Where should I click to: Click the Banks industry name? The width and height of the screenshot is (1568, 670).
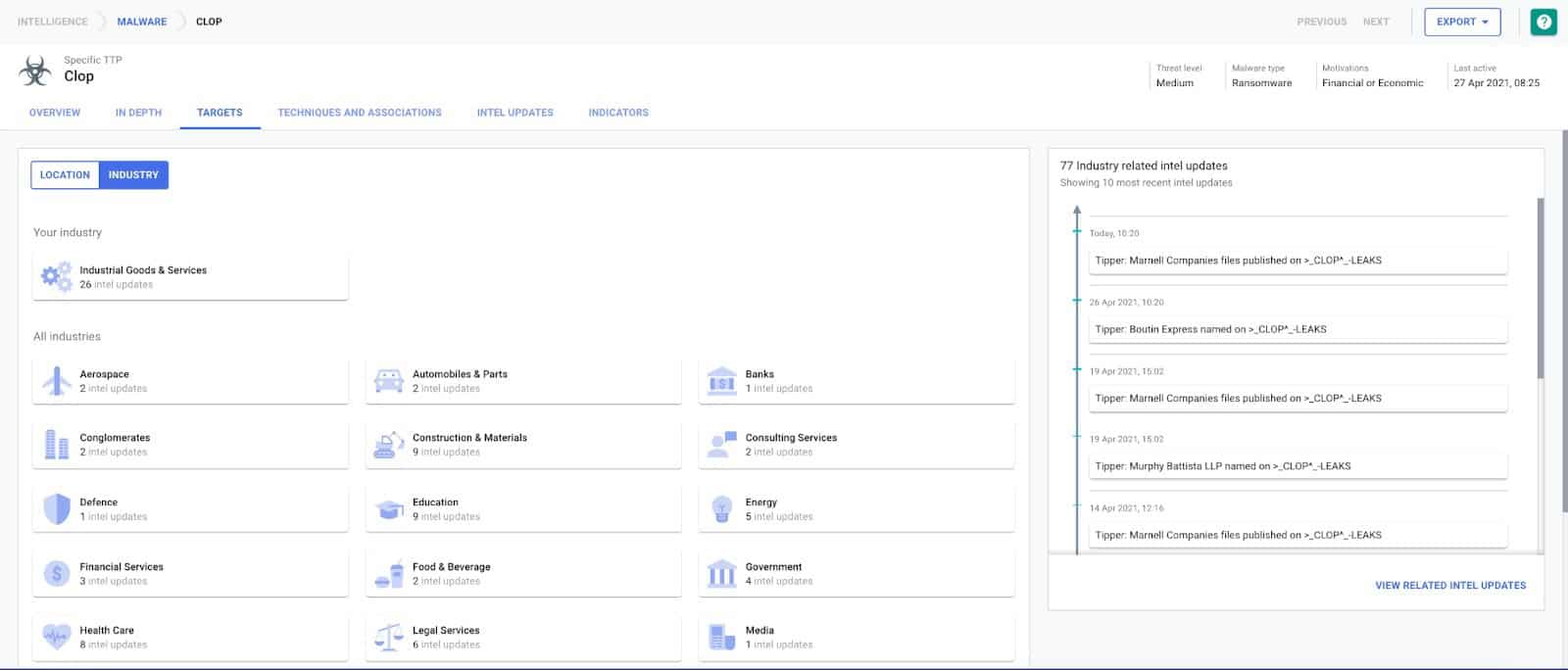[759, 374]
